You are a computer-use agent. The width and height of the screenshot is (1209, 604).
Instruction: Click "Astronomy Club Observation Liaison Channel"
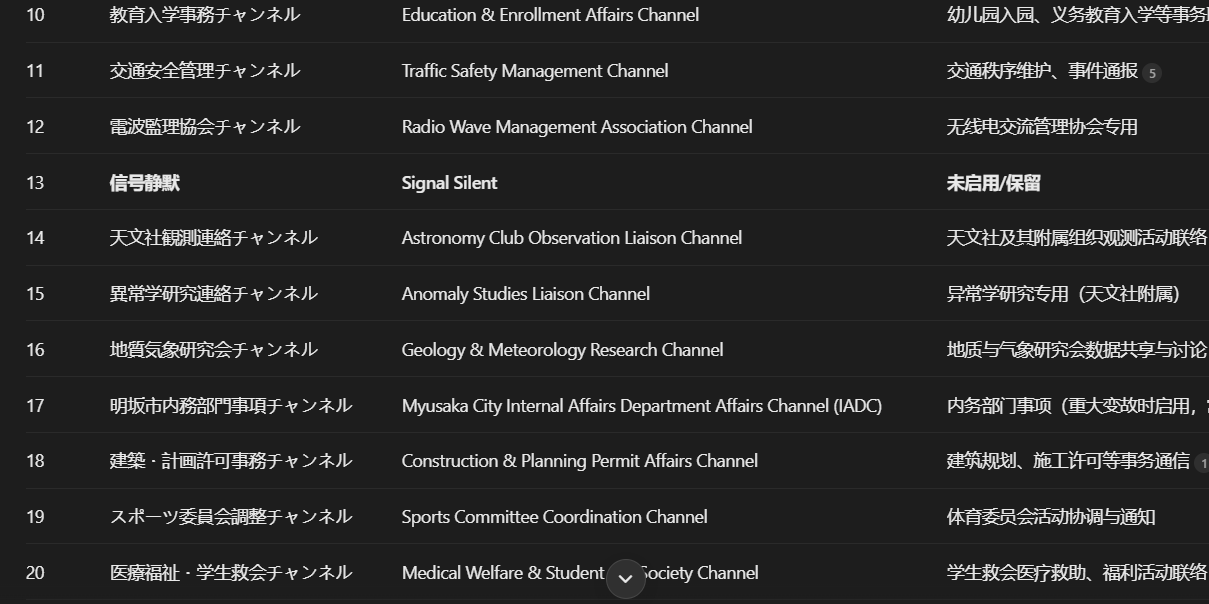pos(572,238)
